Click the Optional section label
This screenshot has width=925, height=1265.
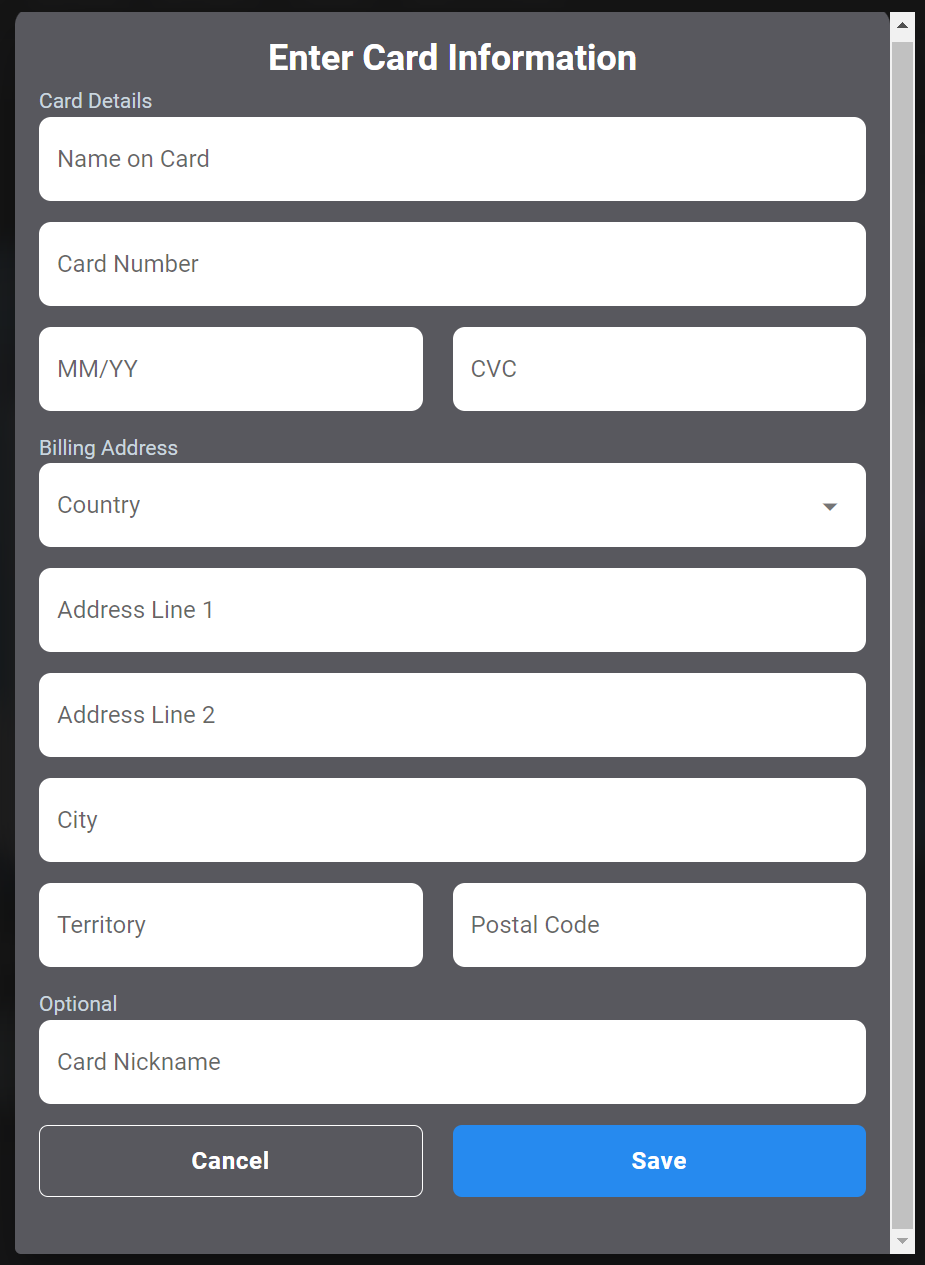(78, 1004)
